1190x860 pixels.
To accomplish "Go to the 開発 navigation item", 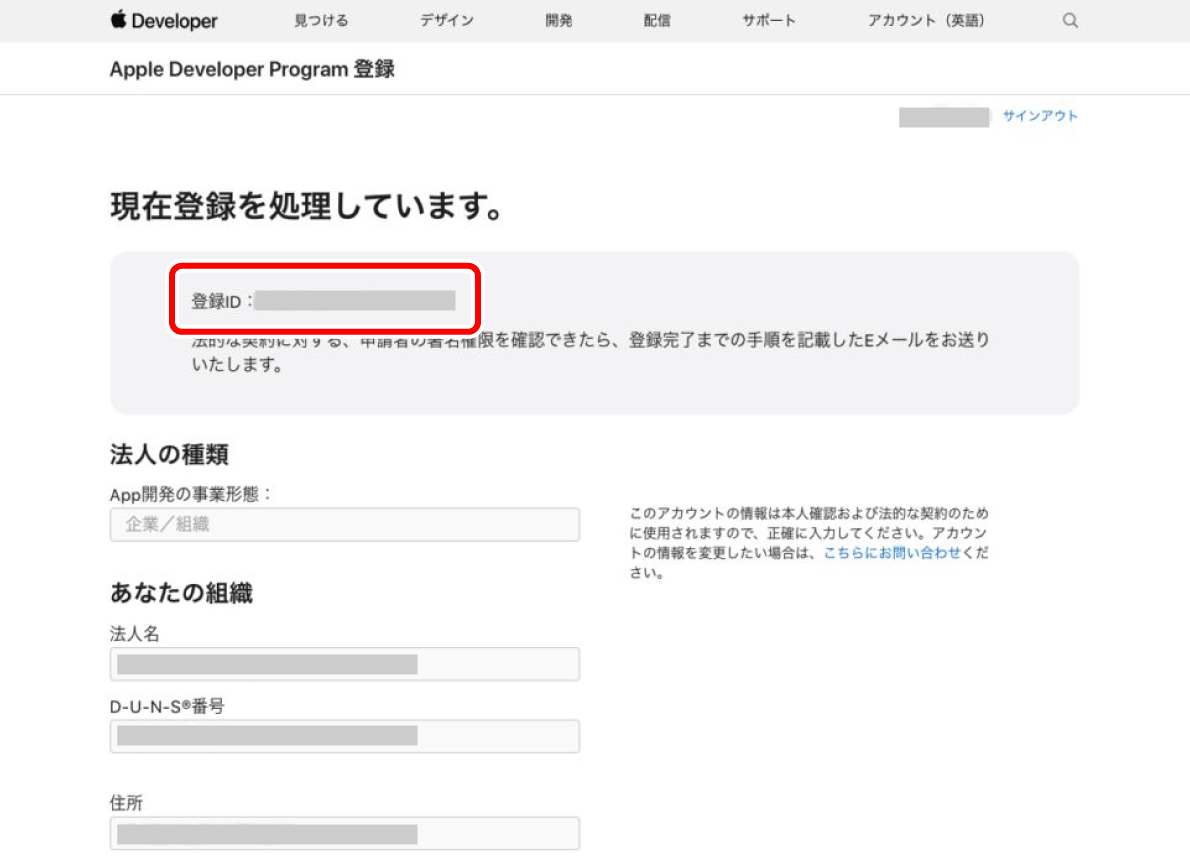I will 559,21.
